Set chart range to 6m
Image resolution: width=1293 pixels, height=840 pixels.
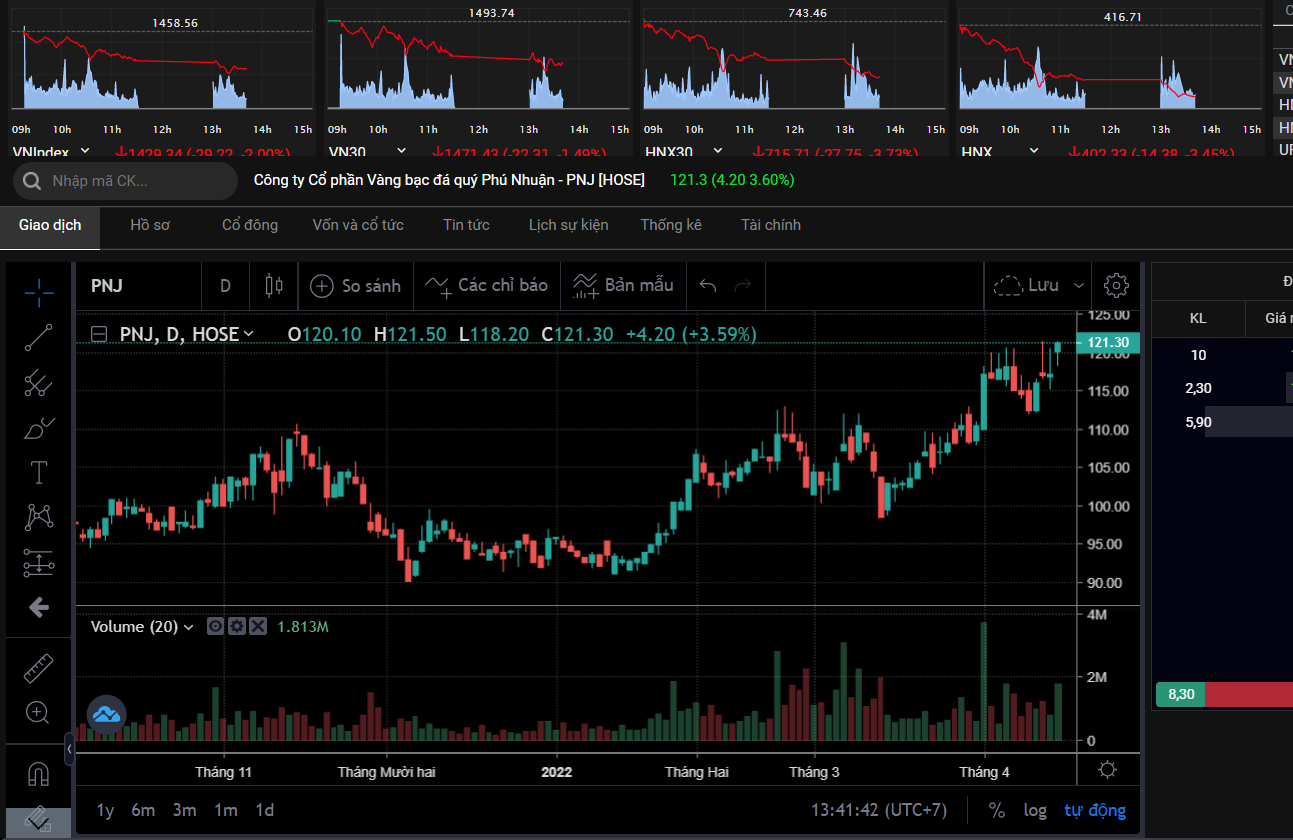click(x=143, y=810)
